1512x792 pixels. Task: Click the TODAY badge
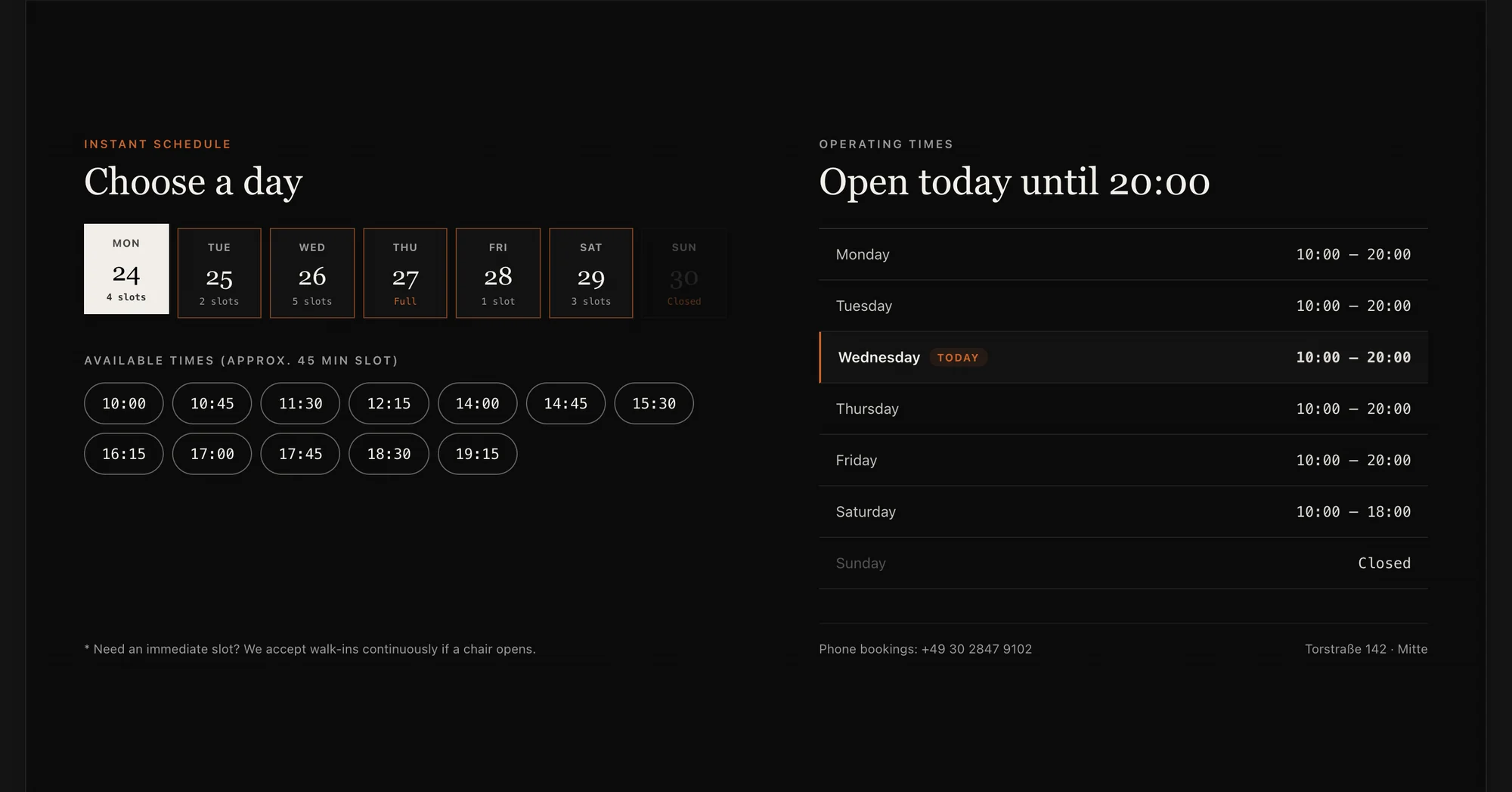[958, 358]
